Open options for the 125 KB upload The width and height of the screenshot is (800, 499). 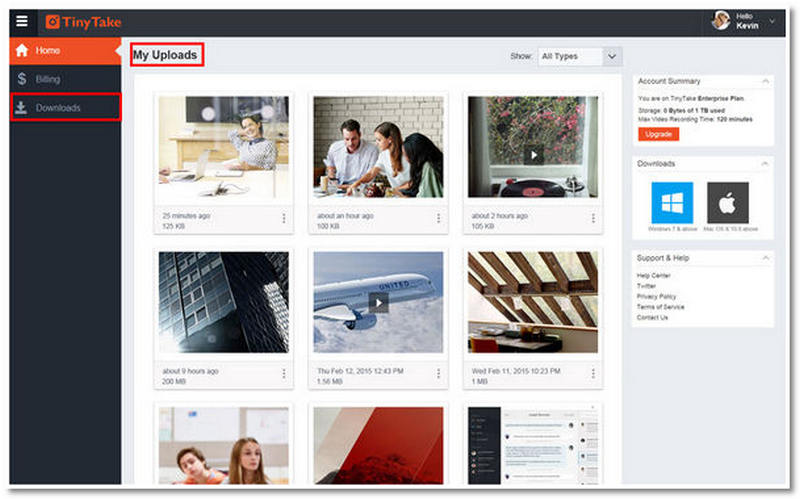(284, 219)
